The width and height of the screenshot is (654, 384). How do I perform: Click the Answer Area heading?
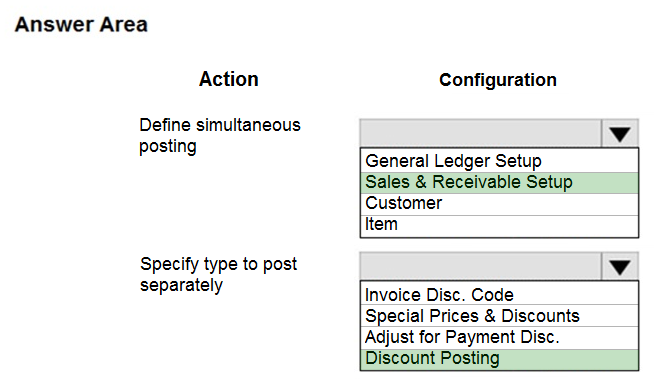[x=81, y=24]
